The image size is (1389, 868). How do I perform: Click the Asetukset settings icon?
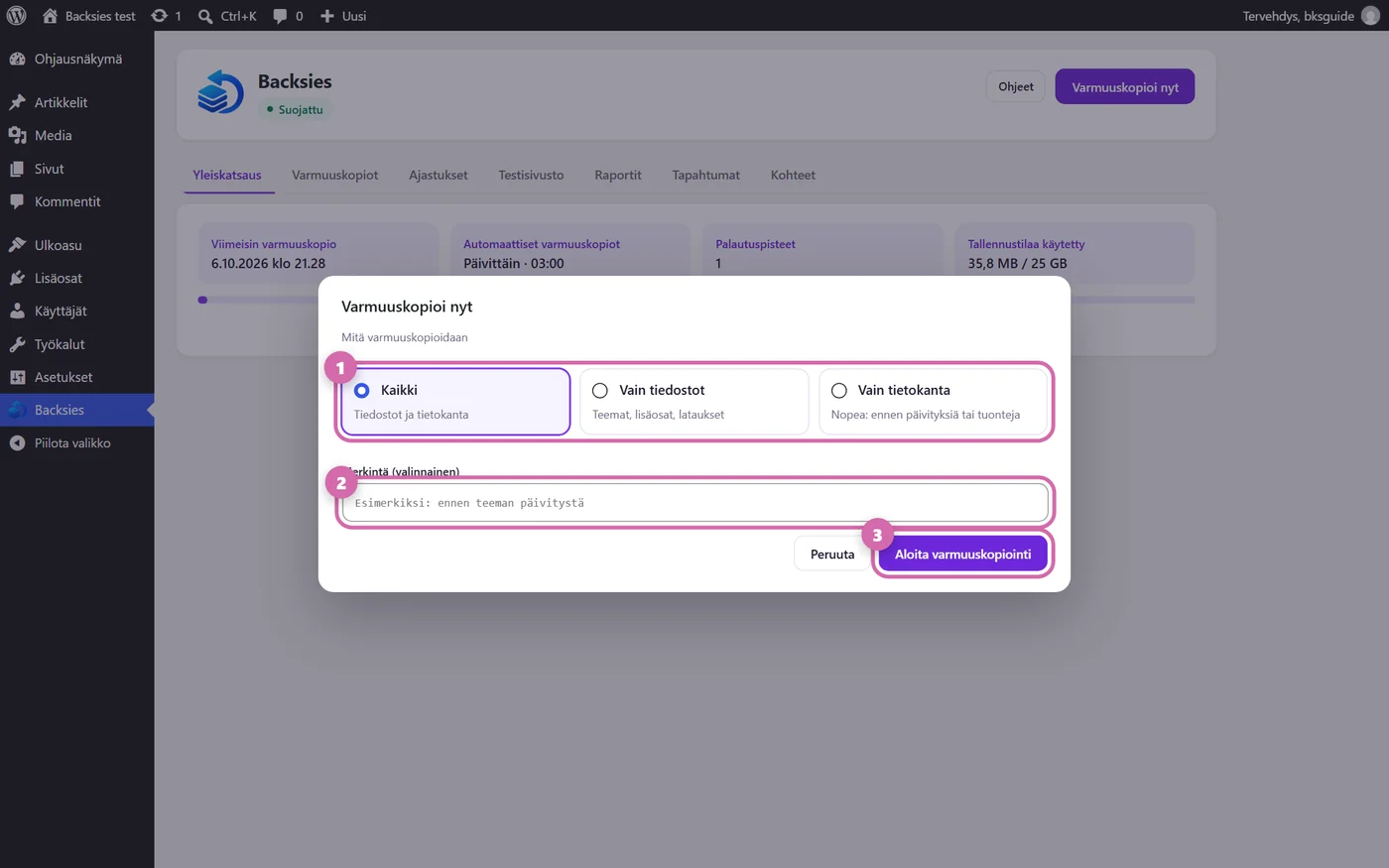[17, 377]
